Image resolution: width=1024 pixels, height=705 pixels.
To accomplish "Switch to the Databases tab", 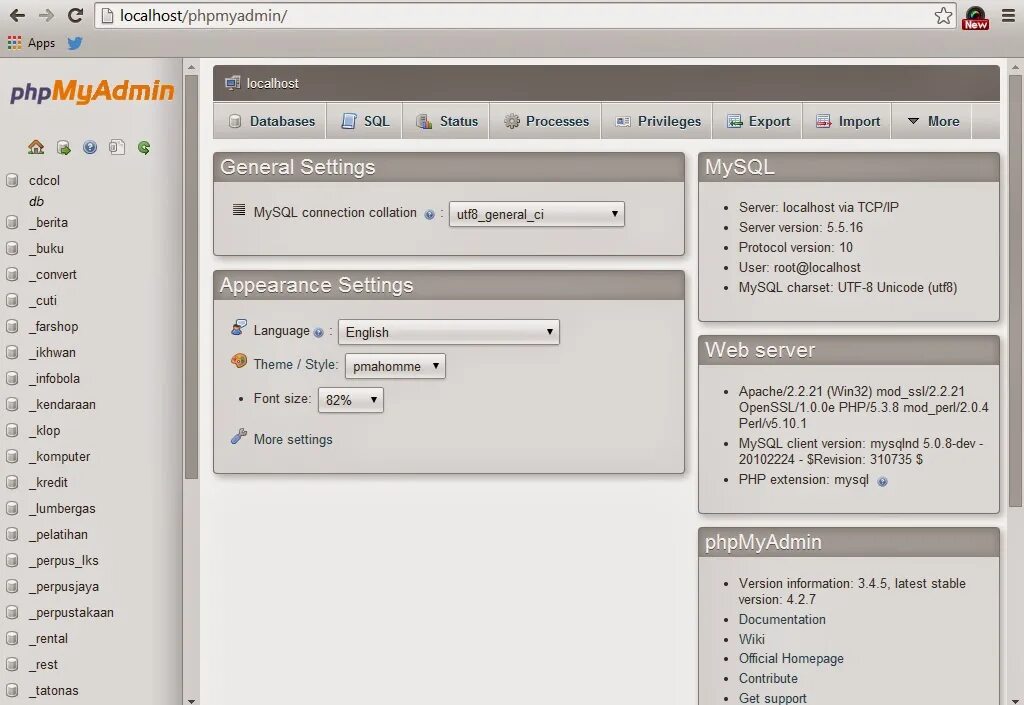I will (271, 121).
